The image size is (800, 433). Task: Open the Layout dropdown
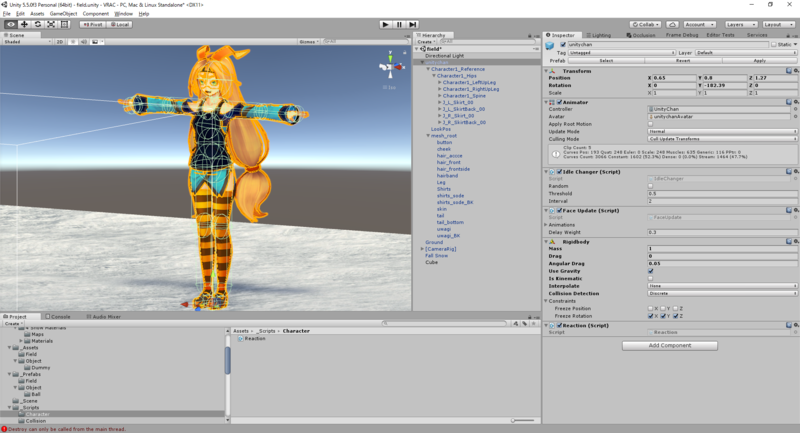pos(779,24)
